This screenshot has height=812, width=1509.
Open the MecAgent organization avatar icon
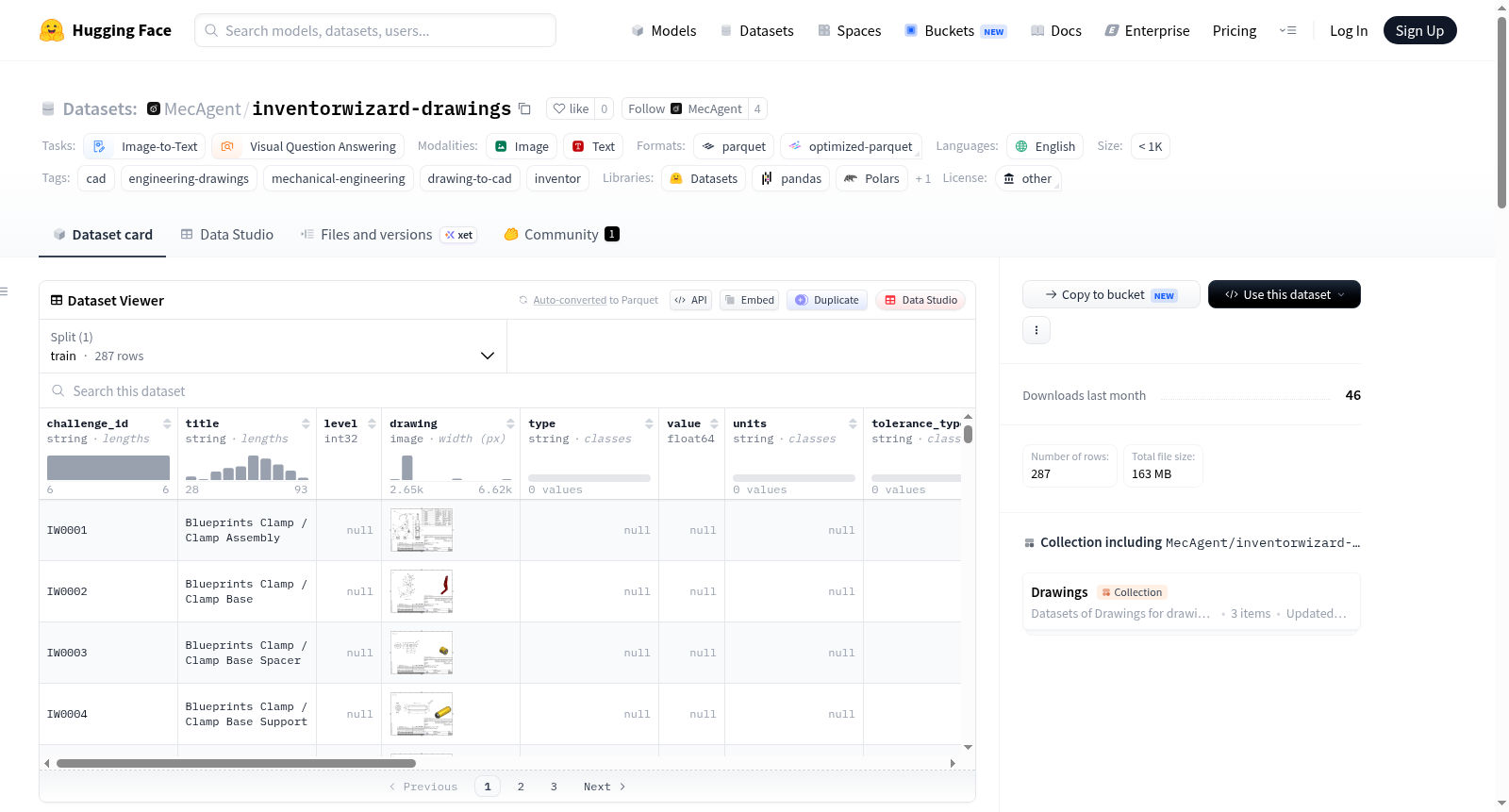(x=154, y=108)
